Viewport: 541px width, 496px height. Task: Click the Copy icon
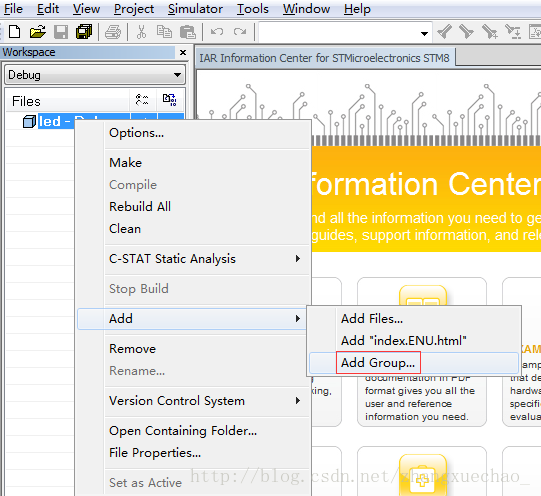pyautogui.click(x=164, y=32)
